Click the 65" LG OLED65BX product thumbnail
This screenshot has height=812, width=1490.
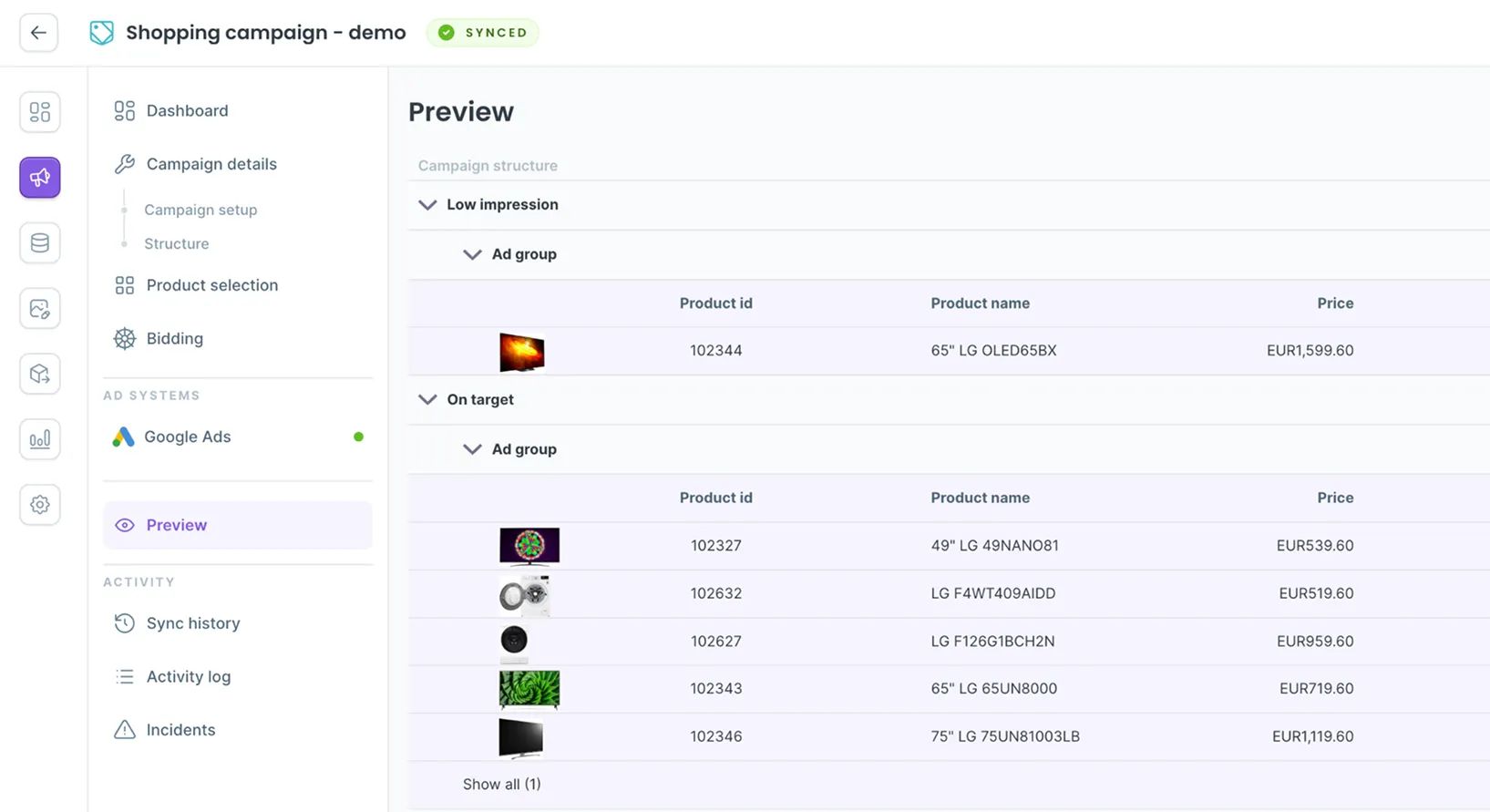(522, 352)
